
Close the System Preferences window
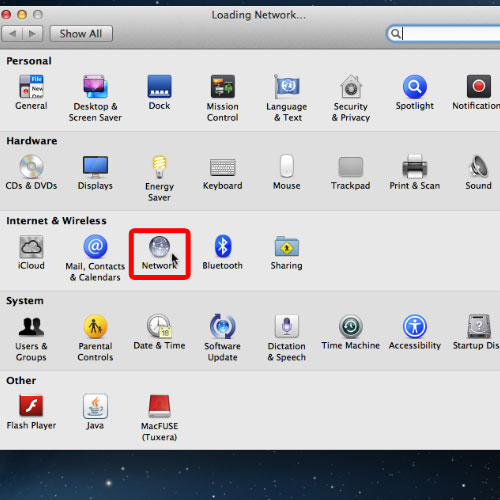click(x=6, y=14)
